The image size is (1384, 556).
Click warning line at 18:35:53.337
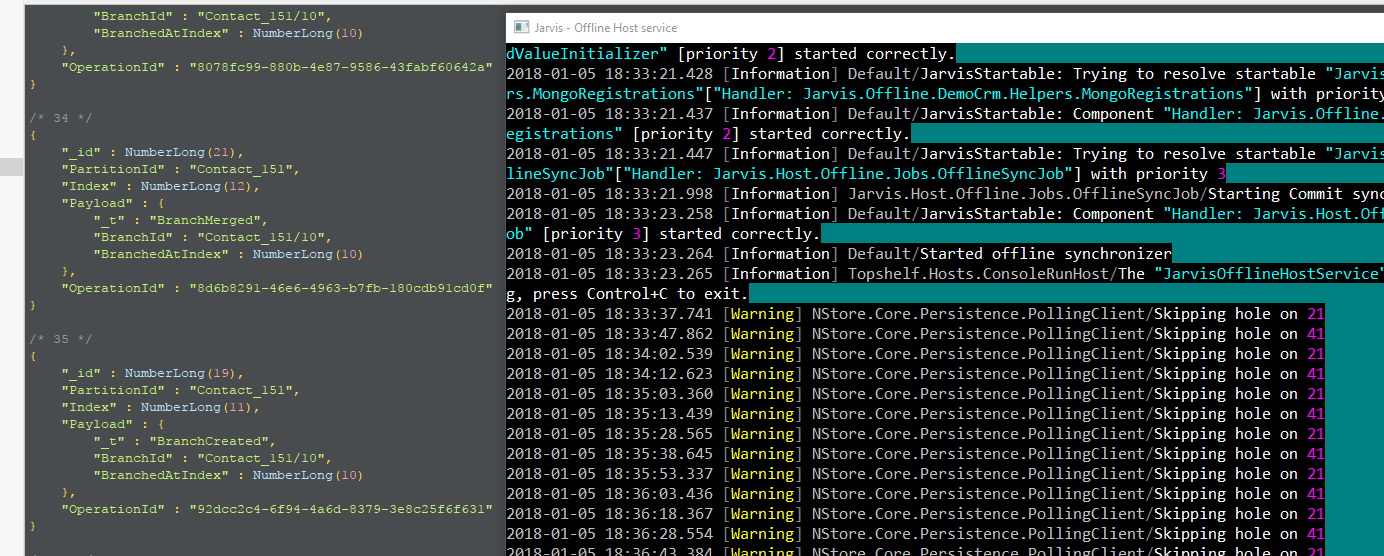(915, 474)
